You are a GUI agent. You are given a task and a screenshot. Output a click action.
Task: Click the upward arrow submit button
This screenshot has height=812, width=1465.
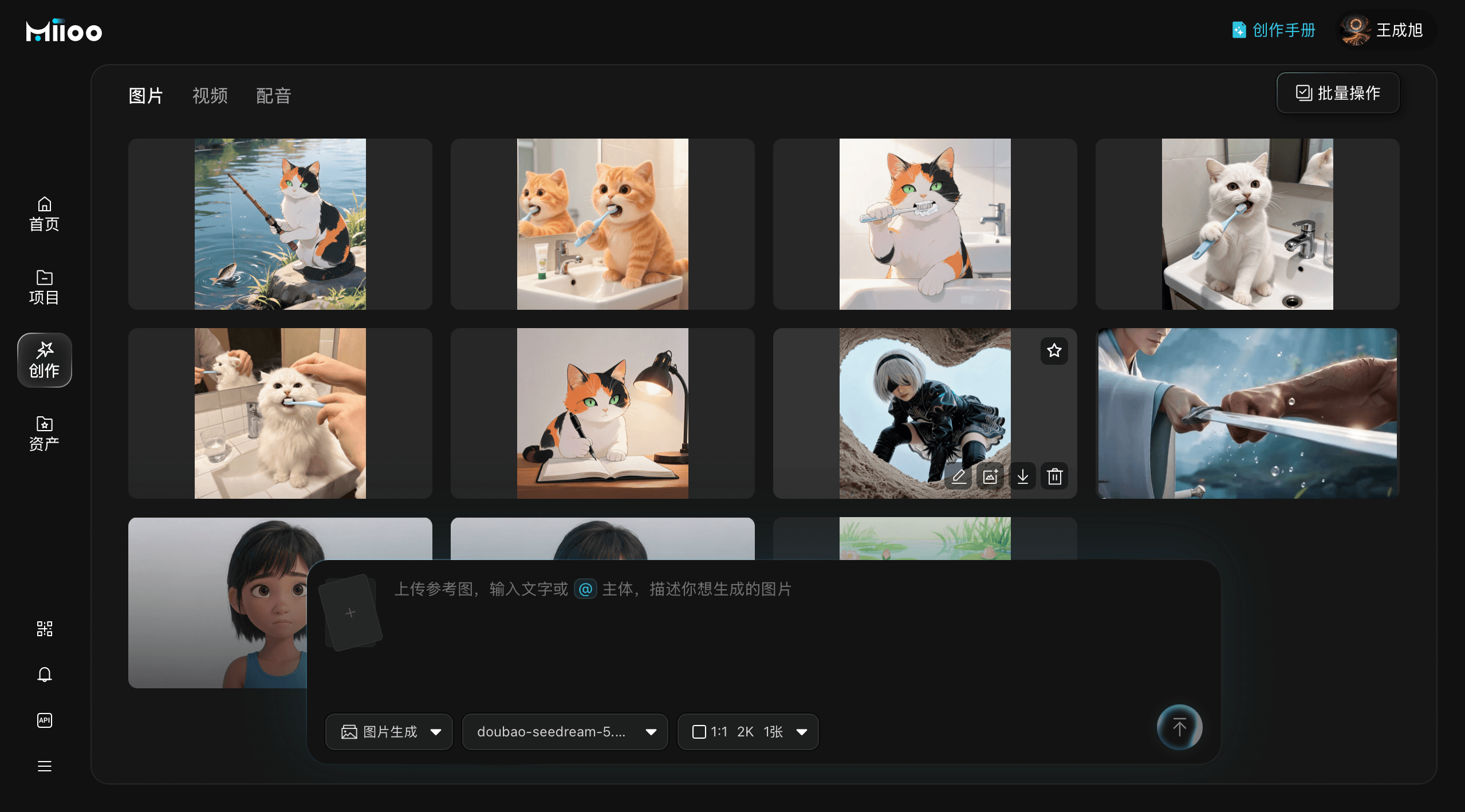[x=1179, y=727]
